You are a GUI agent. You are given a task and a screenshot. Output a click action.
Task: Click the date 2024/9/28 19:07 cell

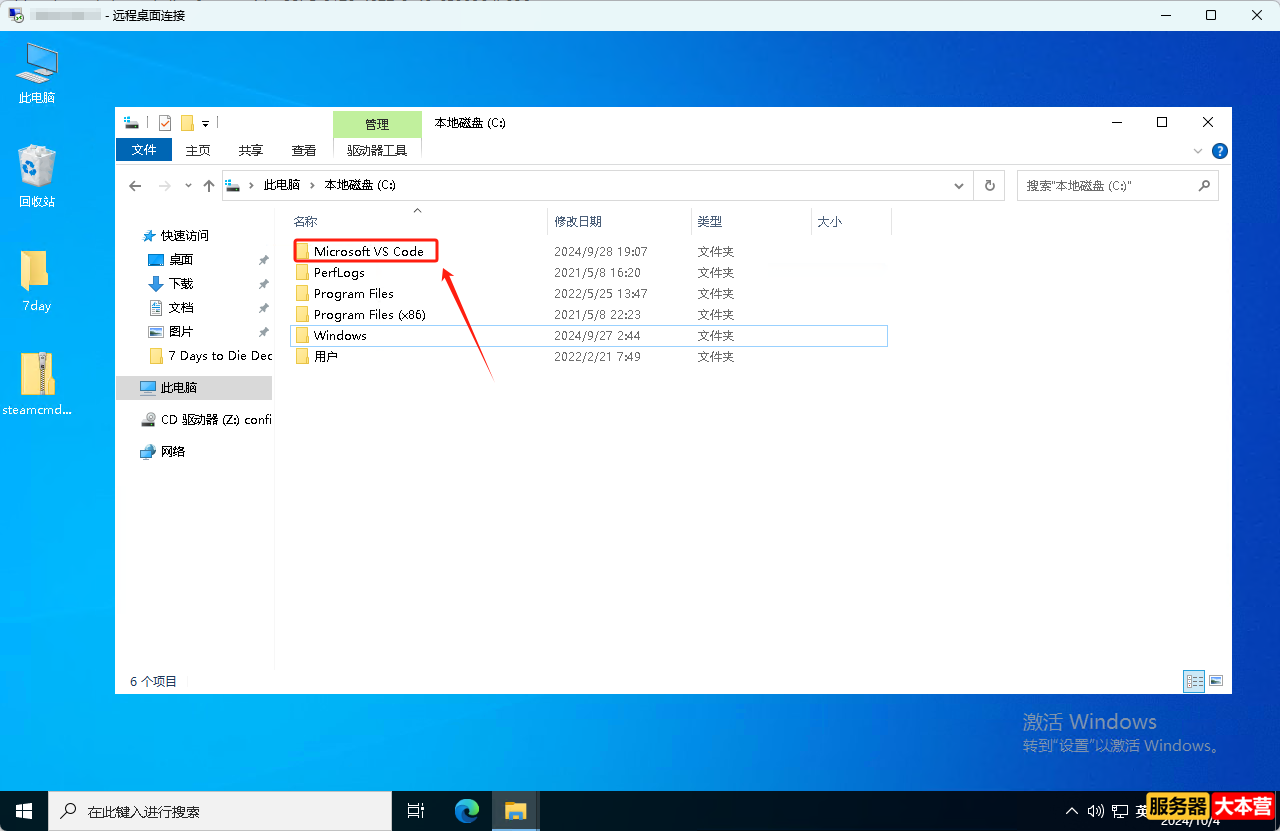pyautogui.click(x=601, y=252)
